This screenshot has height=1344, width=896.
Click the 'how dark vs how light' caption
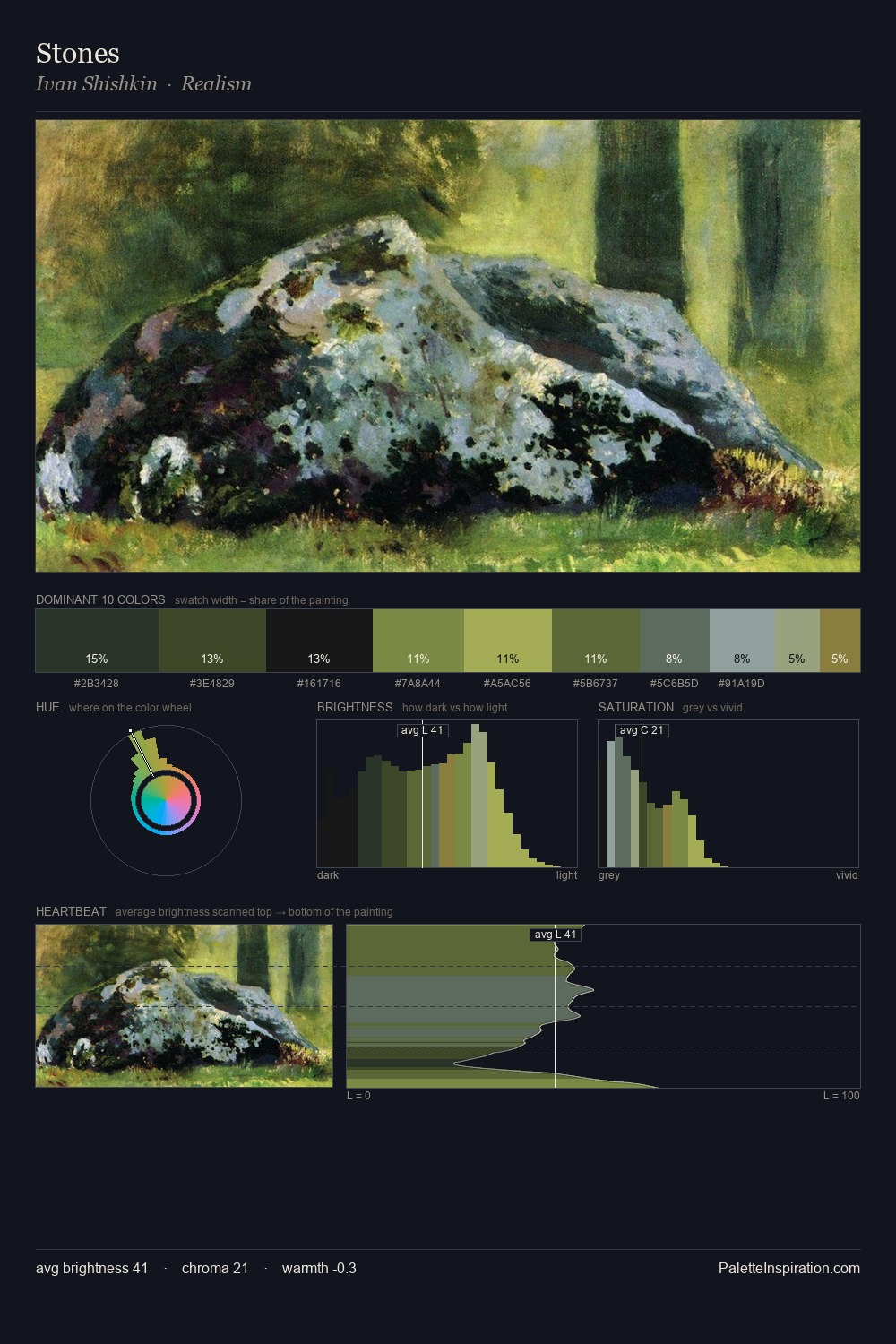point(455,708)
